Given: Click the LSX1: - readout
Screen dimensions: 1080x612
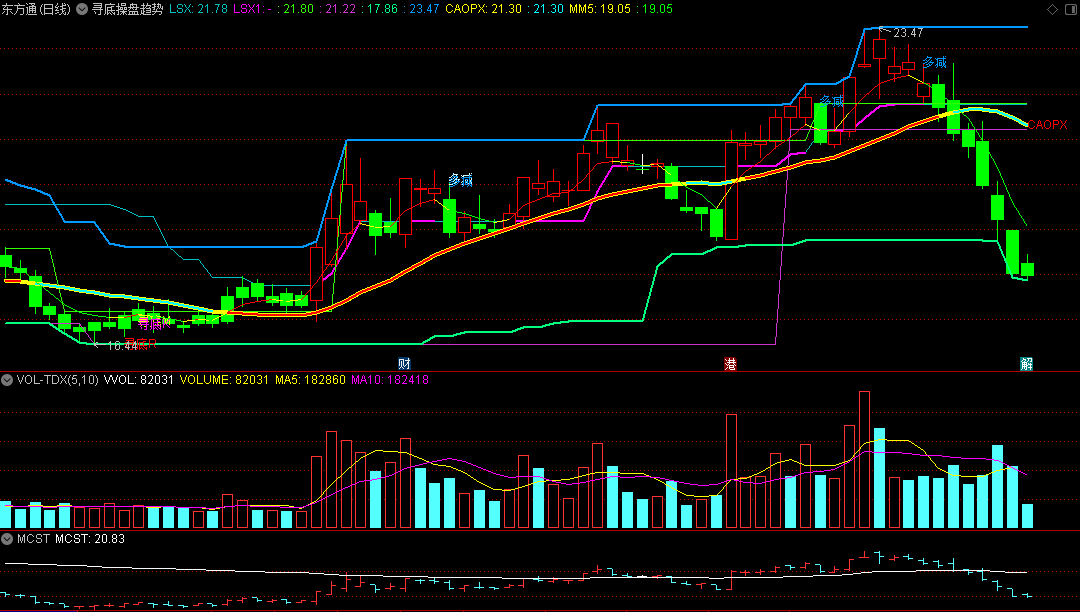Looking at the screenshot, I should pyautogui.click(x=252, y=9).
